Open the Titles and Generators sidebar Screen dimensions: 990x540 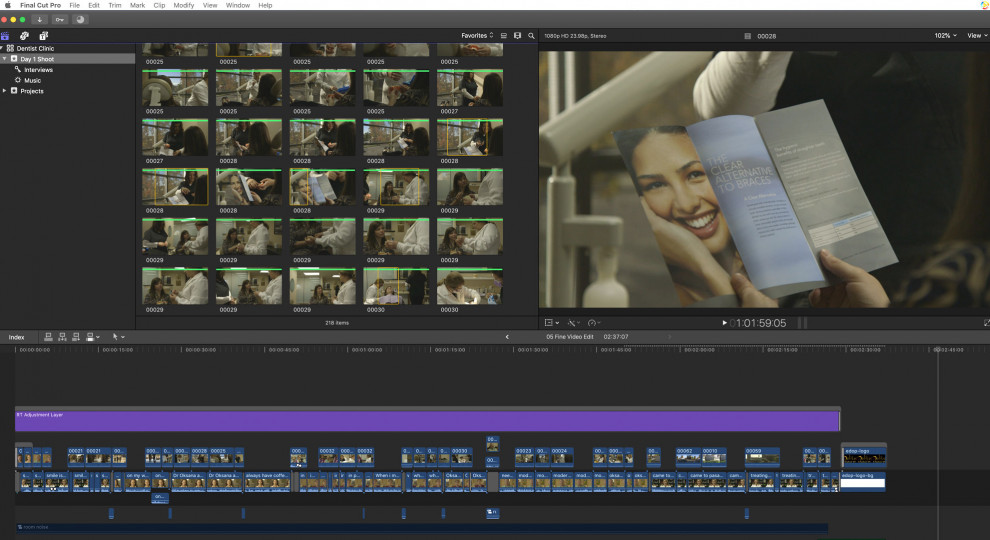44,36
